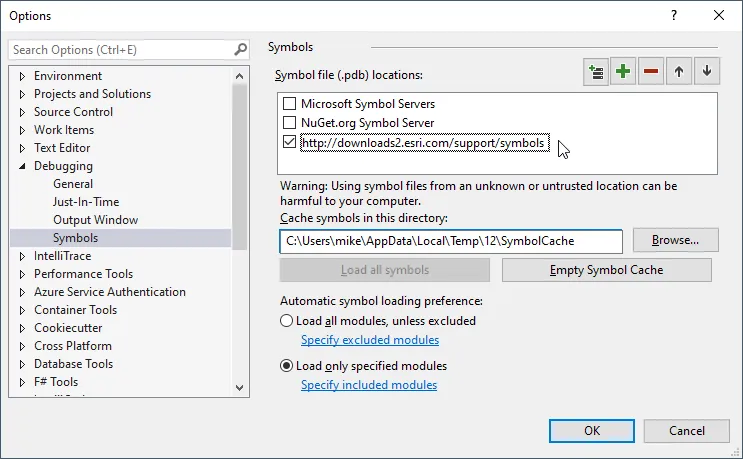Confirm the dialog with OK
743x459 pixels.
pos(591,431)
